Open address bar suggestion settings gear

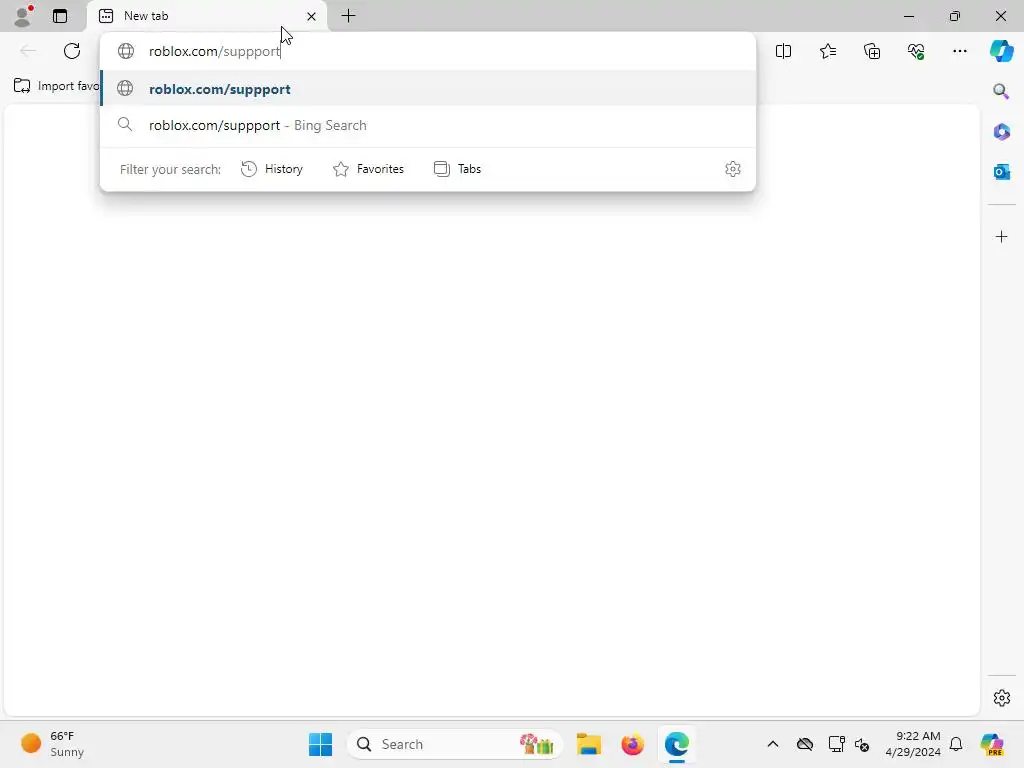click(733, 169)
